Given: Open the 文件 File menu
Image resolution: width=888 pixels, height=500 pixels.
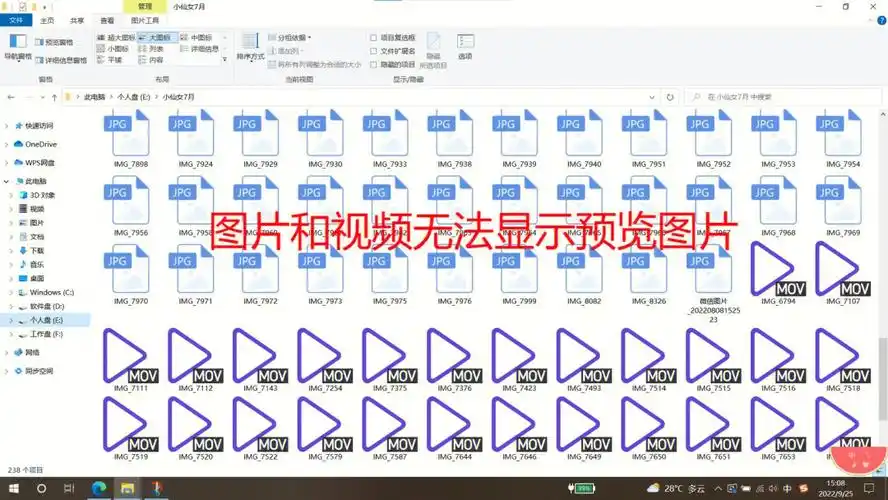Looking at the screenshot, I should [16, 20].
